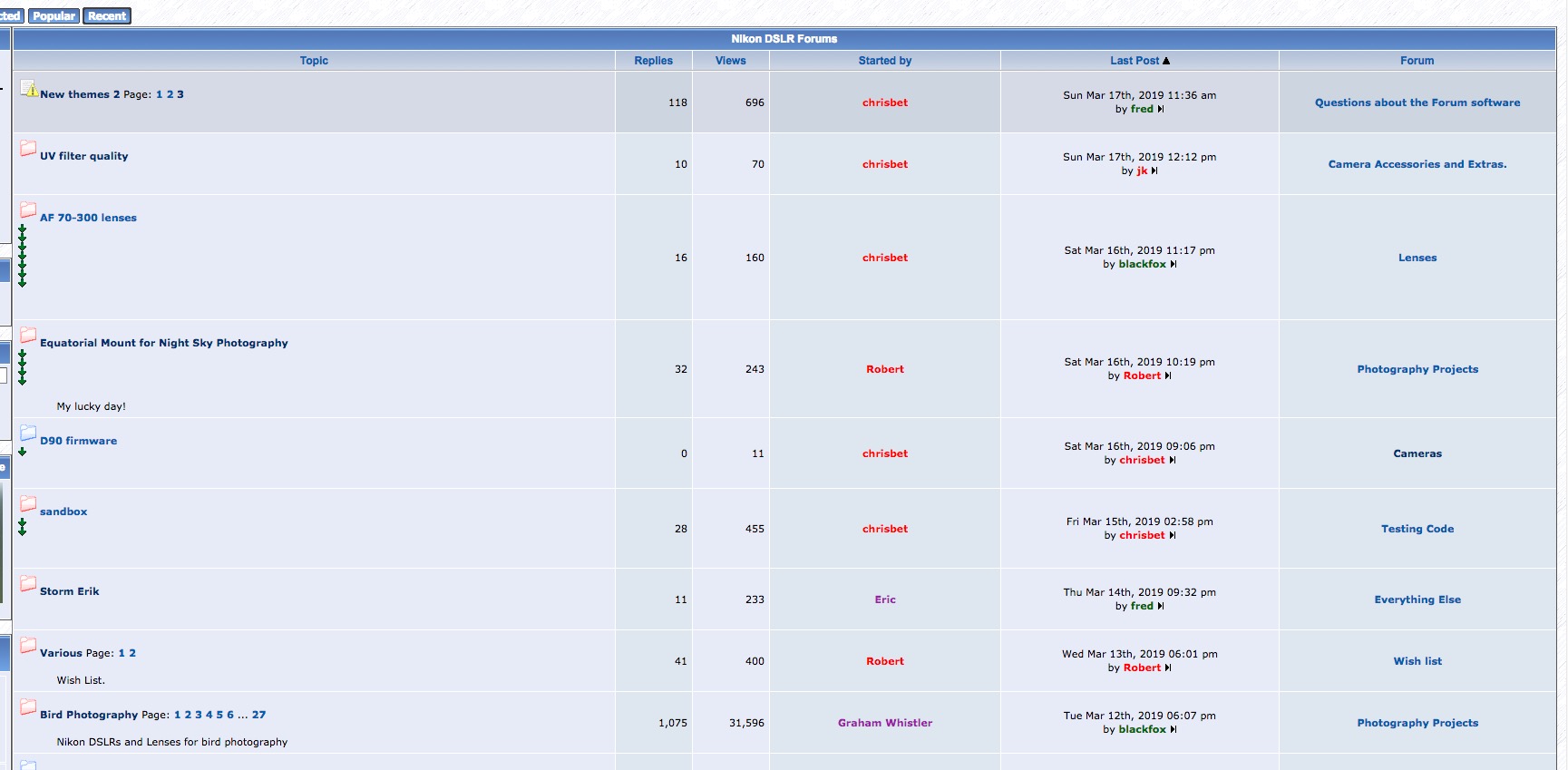Sort by the Replies column header
This screenshot has width=1568, height=770.
(653, 61)
